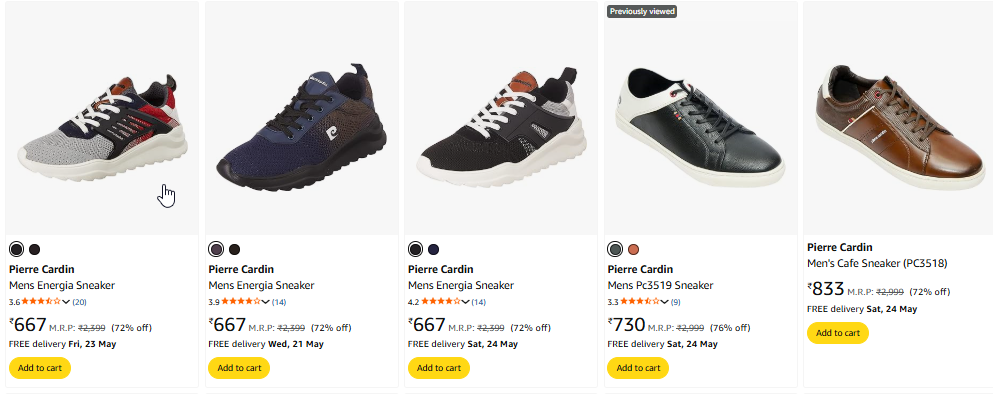
Task: Open rating breakdown chevron for 3.9 star sneaker
Action: coord(266,302)
